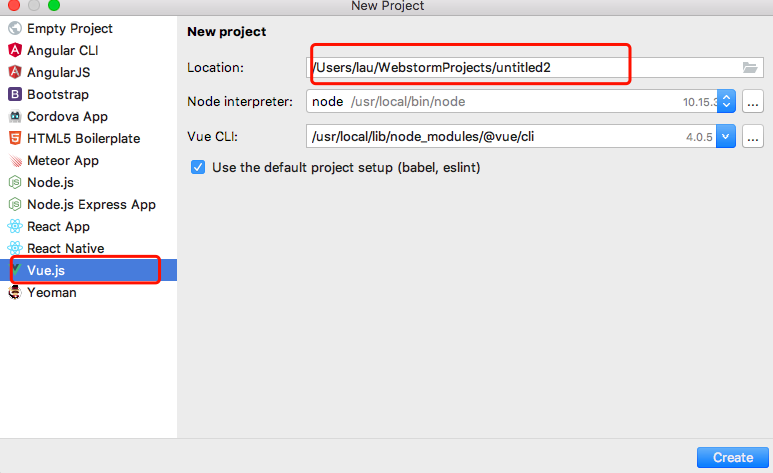Click the Location path text field
Viewport: 773px width, 473px height.
pyautogui.click(x=520, y=67)
